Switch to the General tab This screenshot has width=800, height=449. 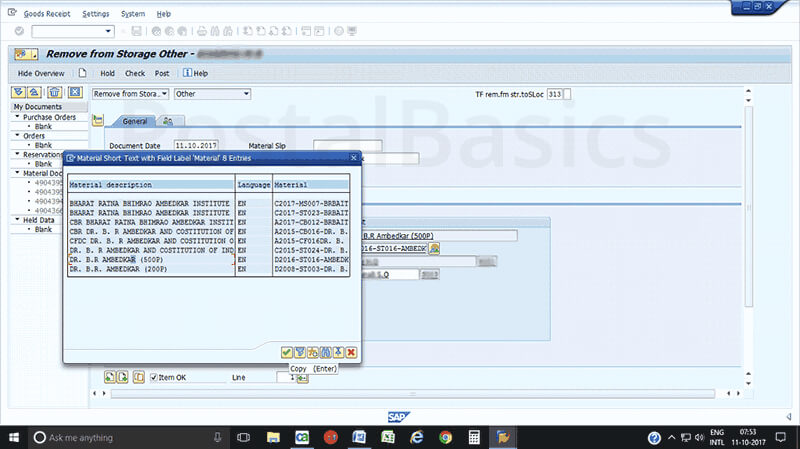(135, 121)
